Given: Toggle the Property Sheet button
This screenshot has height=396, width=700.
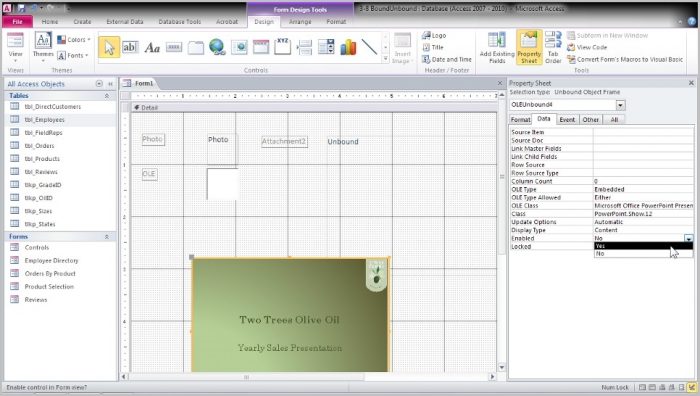Looking at the screenshot, I should [x=529, y=48].
